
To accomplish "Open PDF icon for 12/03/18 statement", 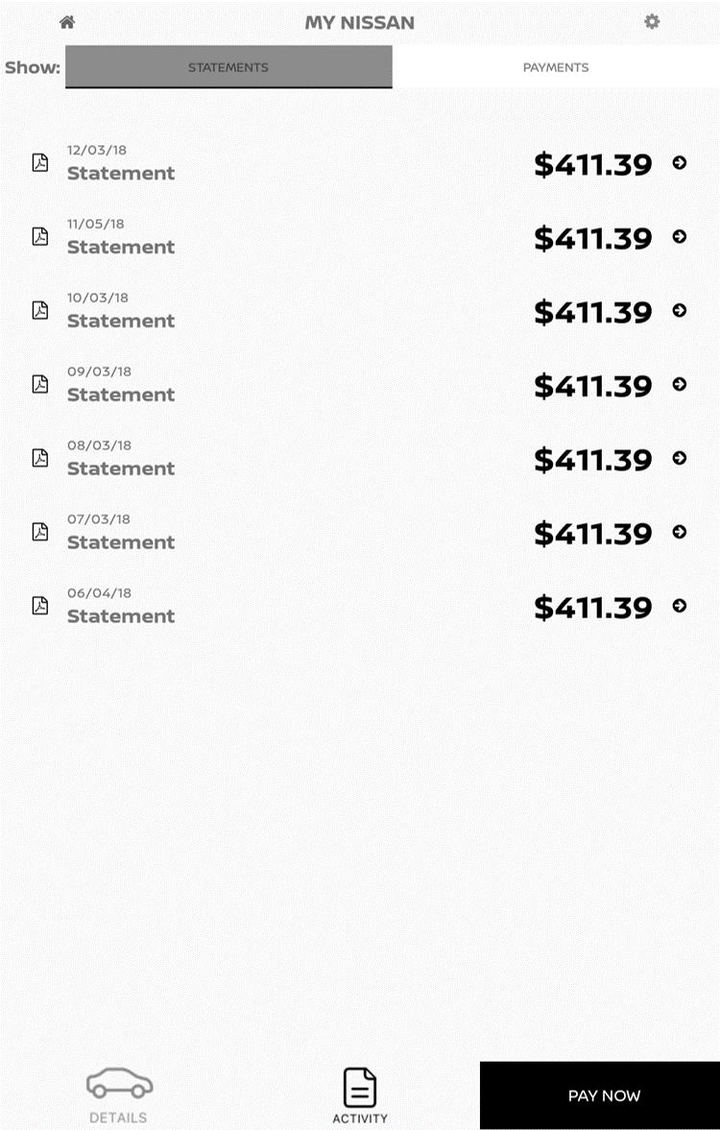I will click(x=40, y=163).
